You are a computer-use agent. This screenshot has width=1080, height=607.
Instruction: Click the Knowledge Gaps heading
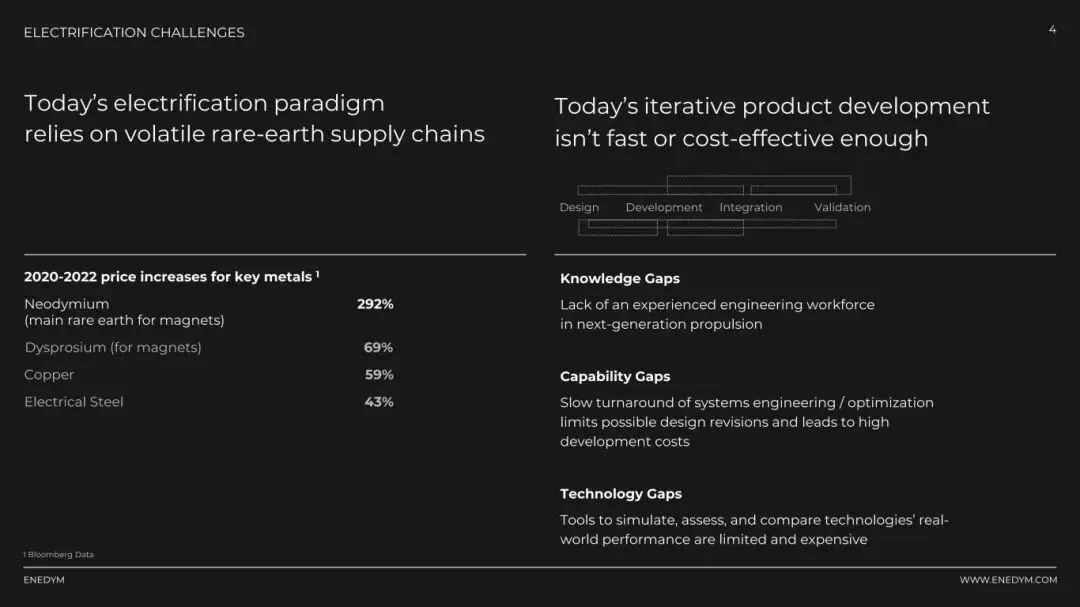[x=620, y=279]
